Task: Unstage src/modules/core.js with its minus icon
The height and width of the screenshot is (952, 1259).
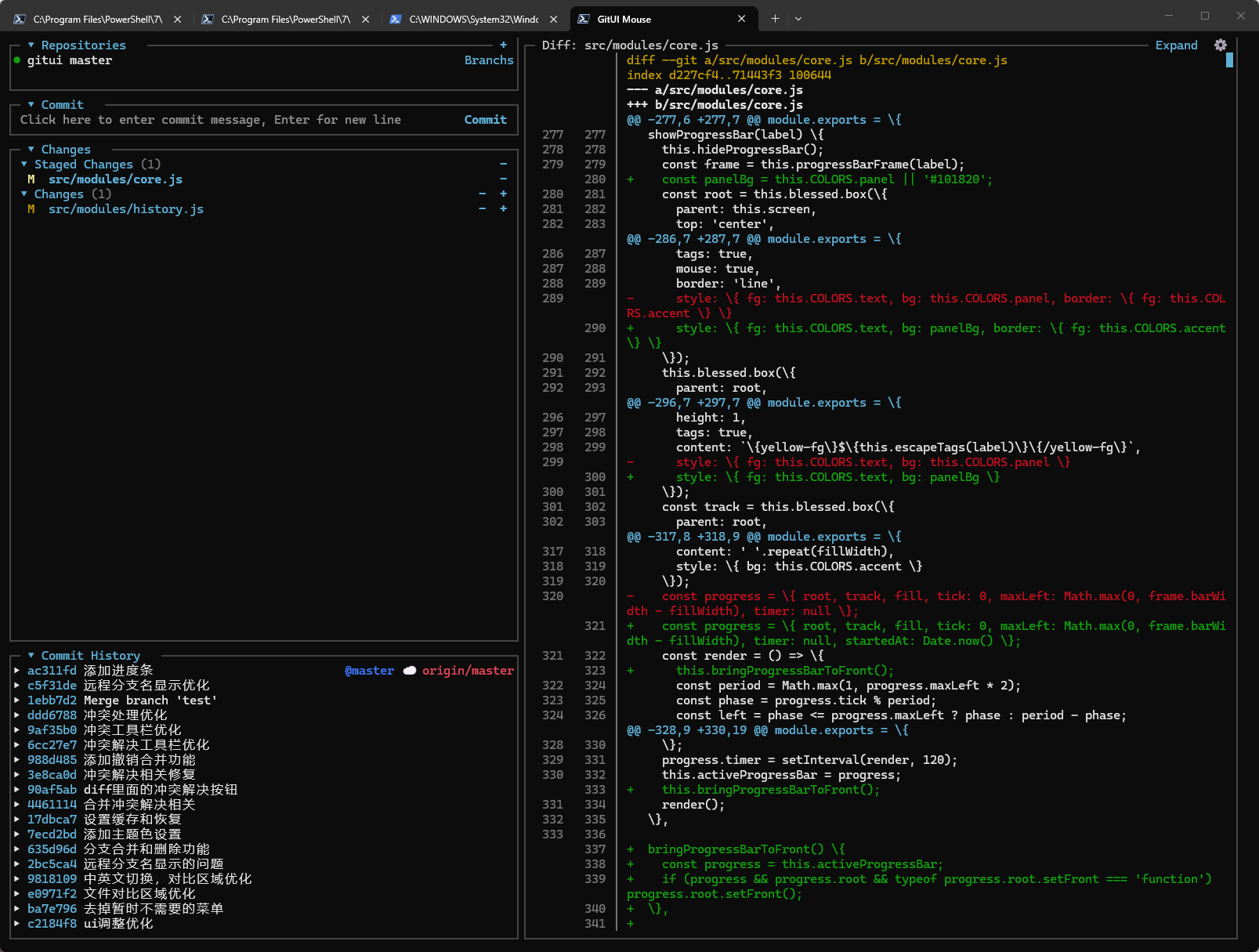Action: click(503, 179)
